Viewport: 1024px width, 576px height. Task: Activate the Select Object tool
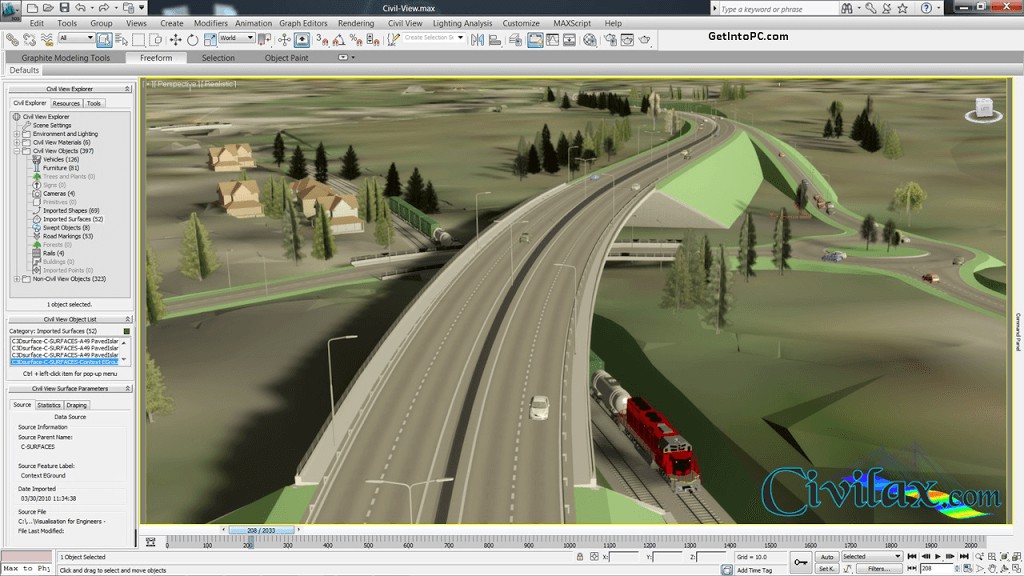[x=104, y=40]
